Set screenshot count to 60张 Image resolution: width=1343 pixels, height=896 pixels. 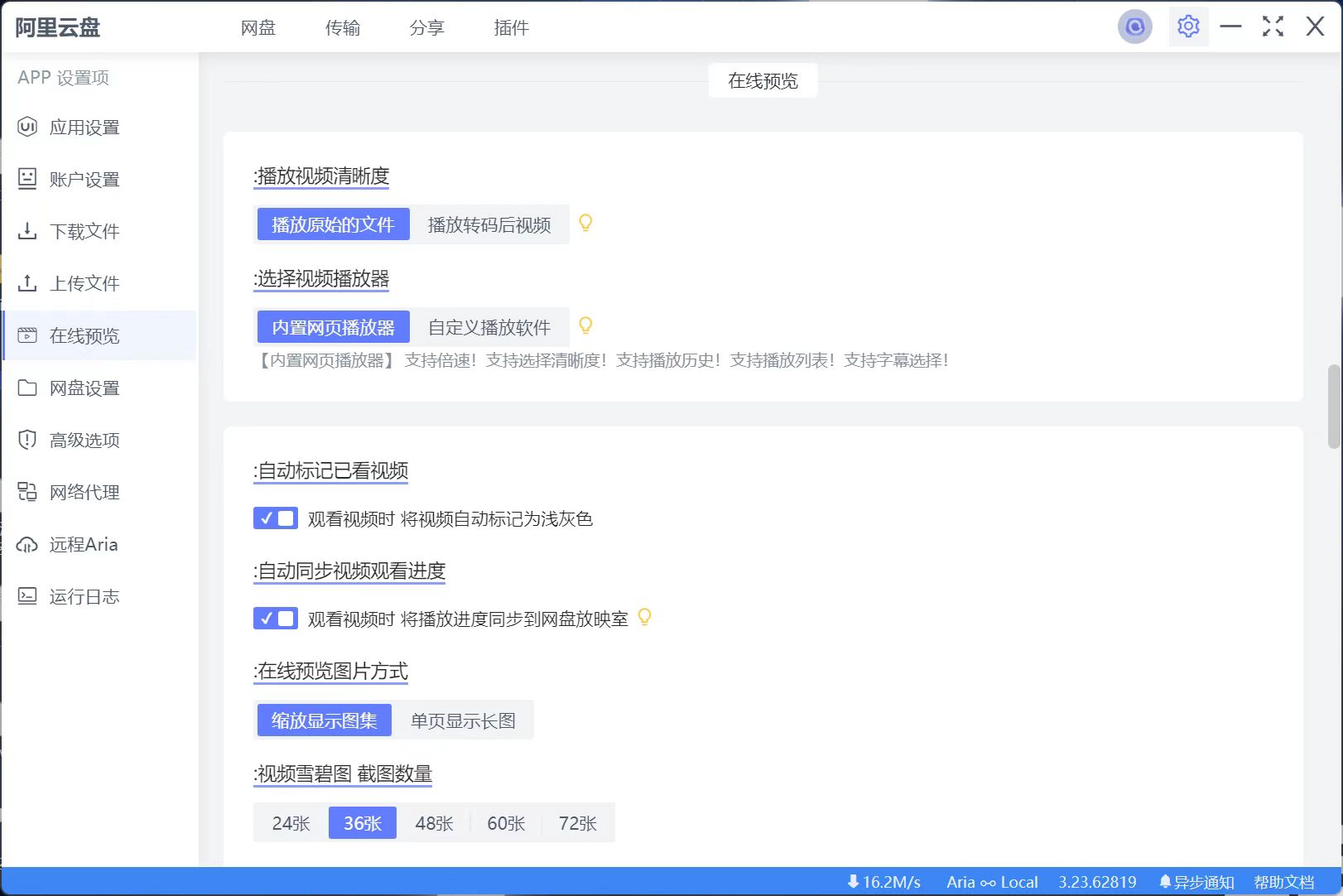click(x=506, y=823)
